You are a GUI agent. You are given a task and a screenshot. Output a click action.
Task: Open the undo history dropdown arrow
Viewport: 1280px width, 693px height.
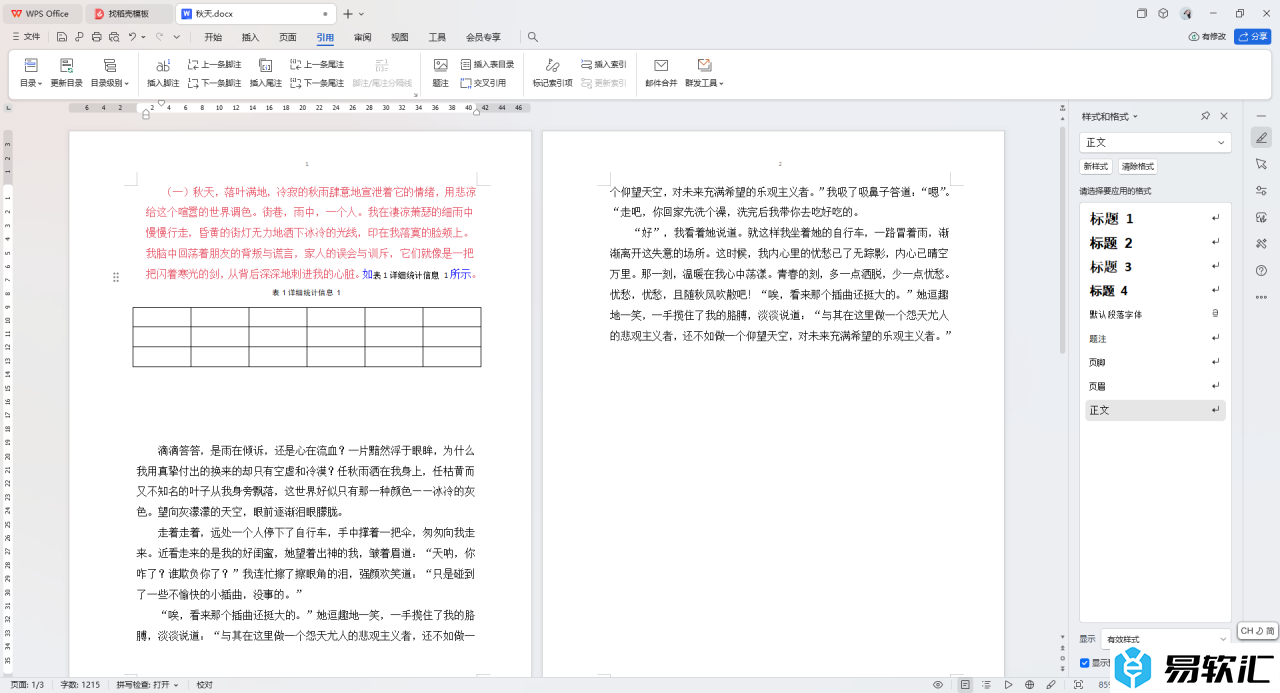click(144, 37)
